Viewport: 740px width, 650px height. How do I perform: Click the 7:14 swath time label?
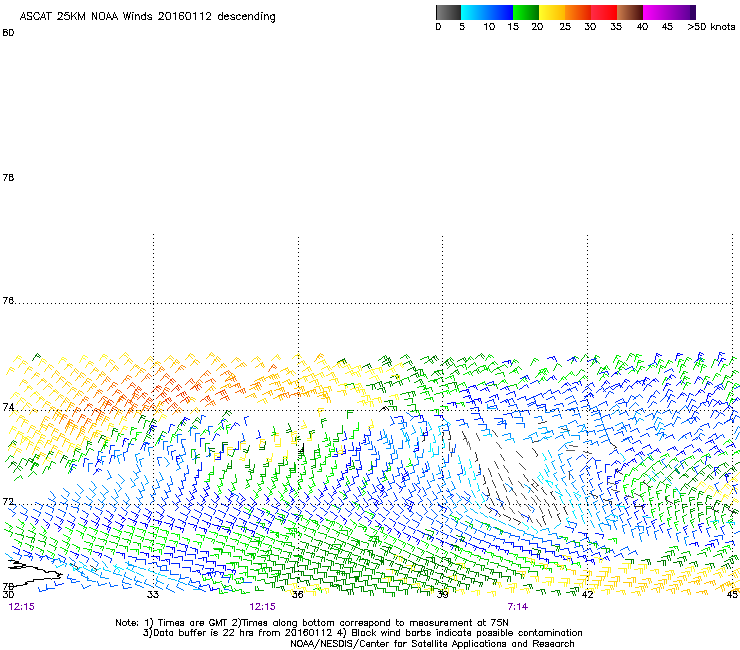tap(518, 607)
